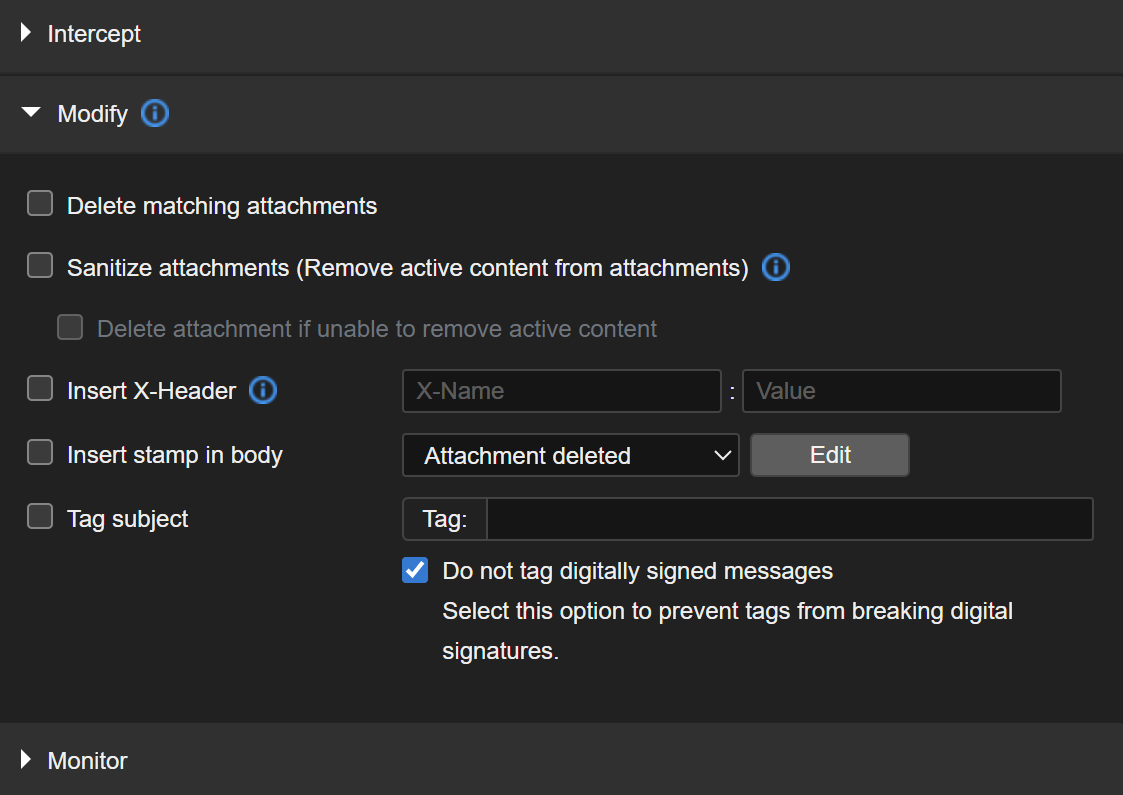Click the Insert X-Header info icon
The height and width of the screenshot is (795, 1123).
[263, 391]
